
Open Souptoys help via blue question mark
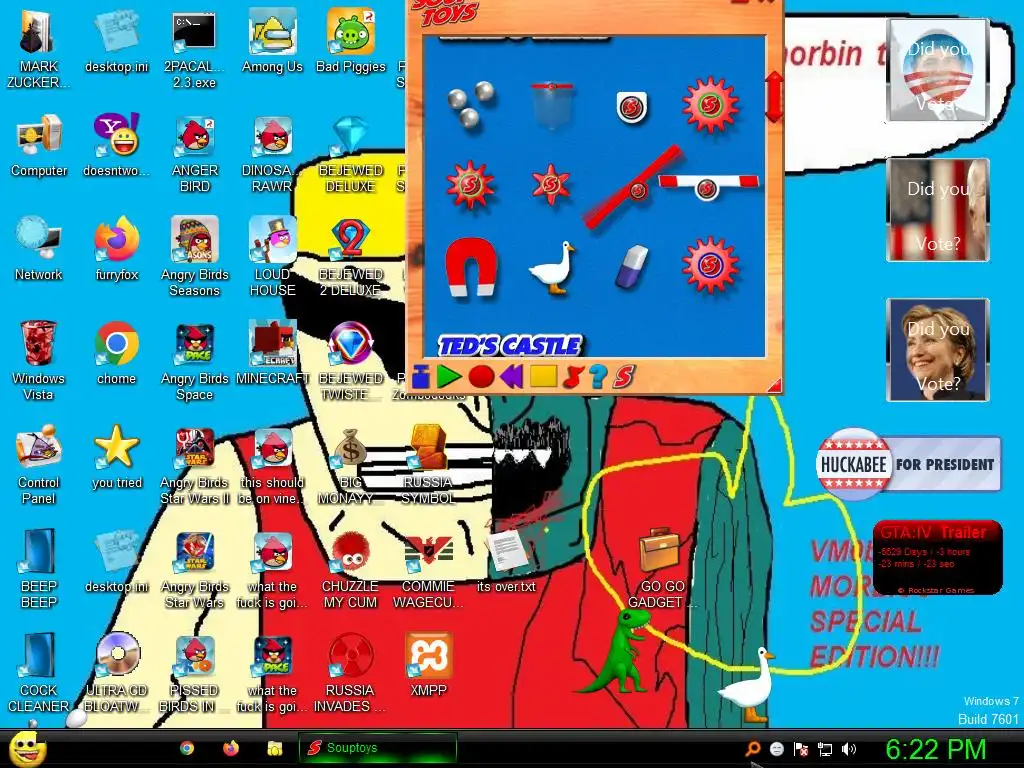(x=598, y=377)
